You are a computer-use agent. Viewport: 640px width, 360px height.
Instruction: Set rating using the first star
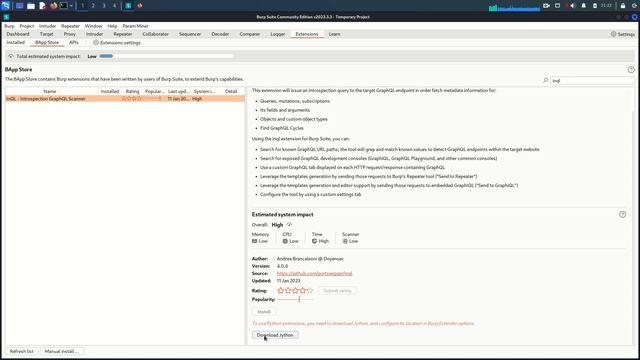[x=280, y=291]
